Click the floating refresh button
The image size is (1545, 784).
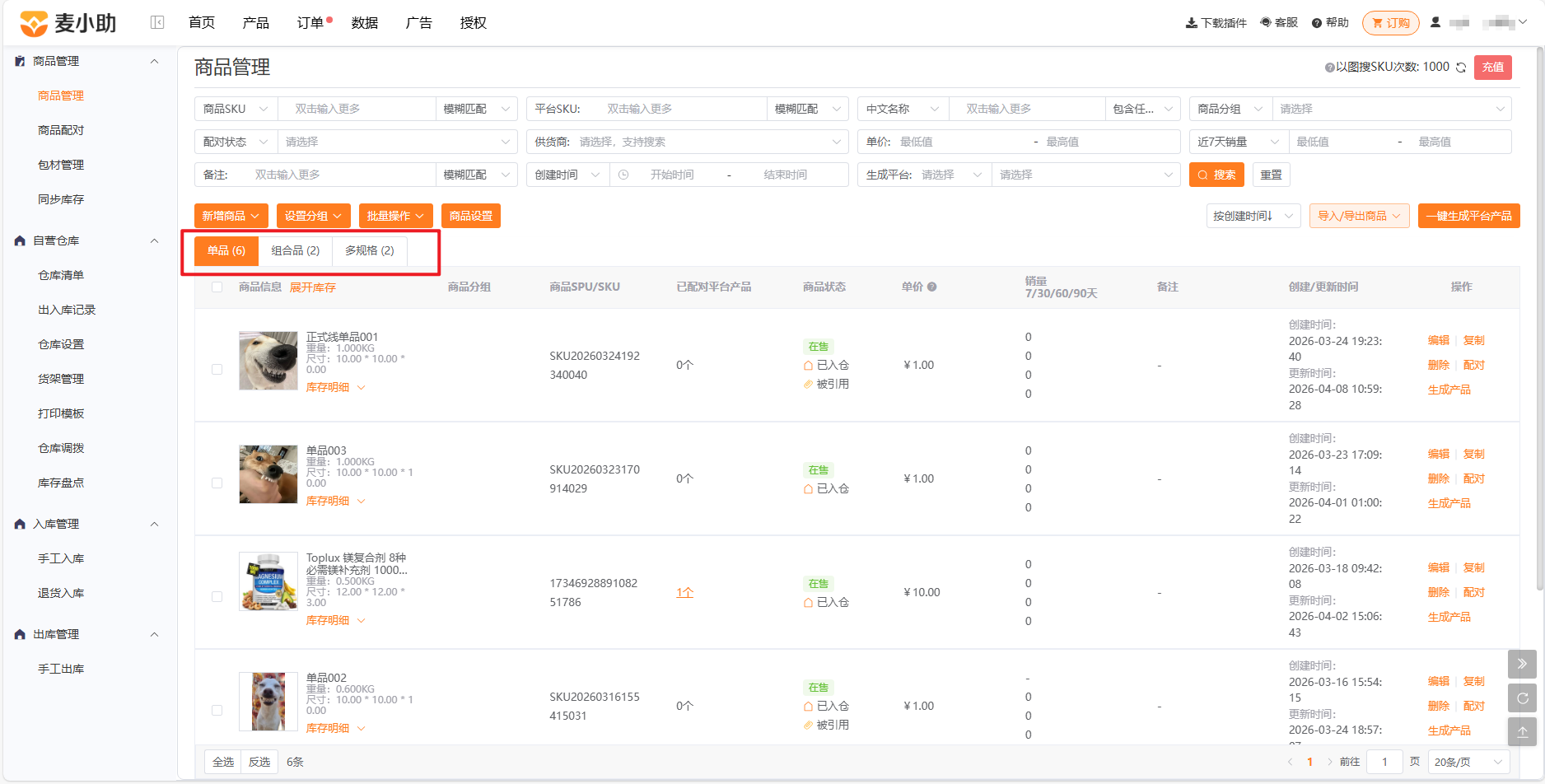point(1522,698)
